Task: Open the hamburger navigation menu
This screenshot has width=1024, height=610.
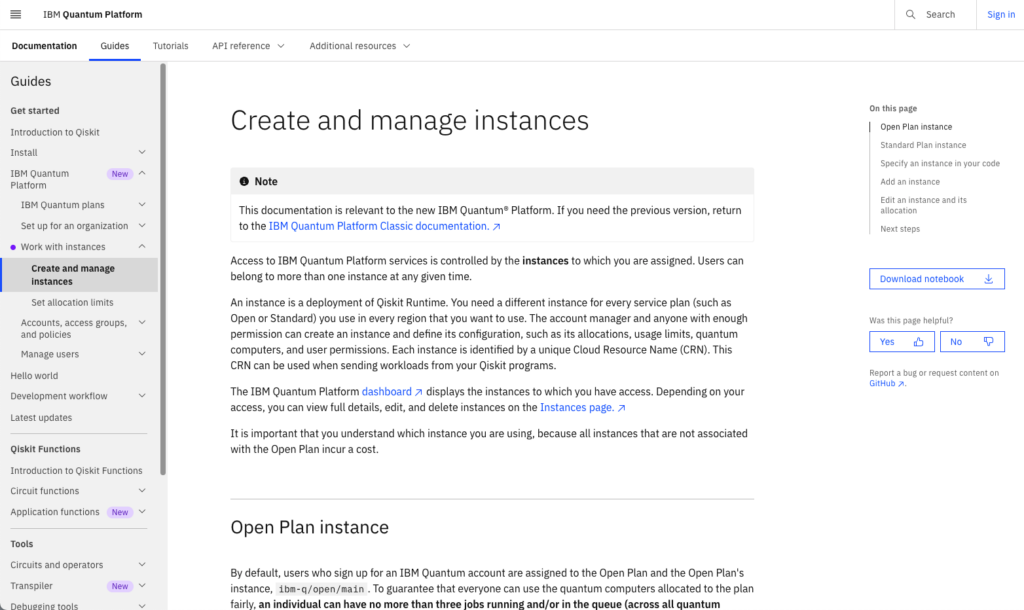Action: tap(16, 14)
